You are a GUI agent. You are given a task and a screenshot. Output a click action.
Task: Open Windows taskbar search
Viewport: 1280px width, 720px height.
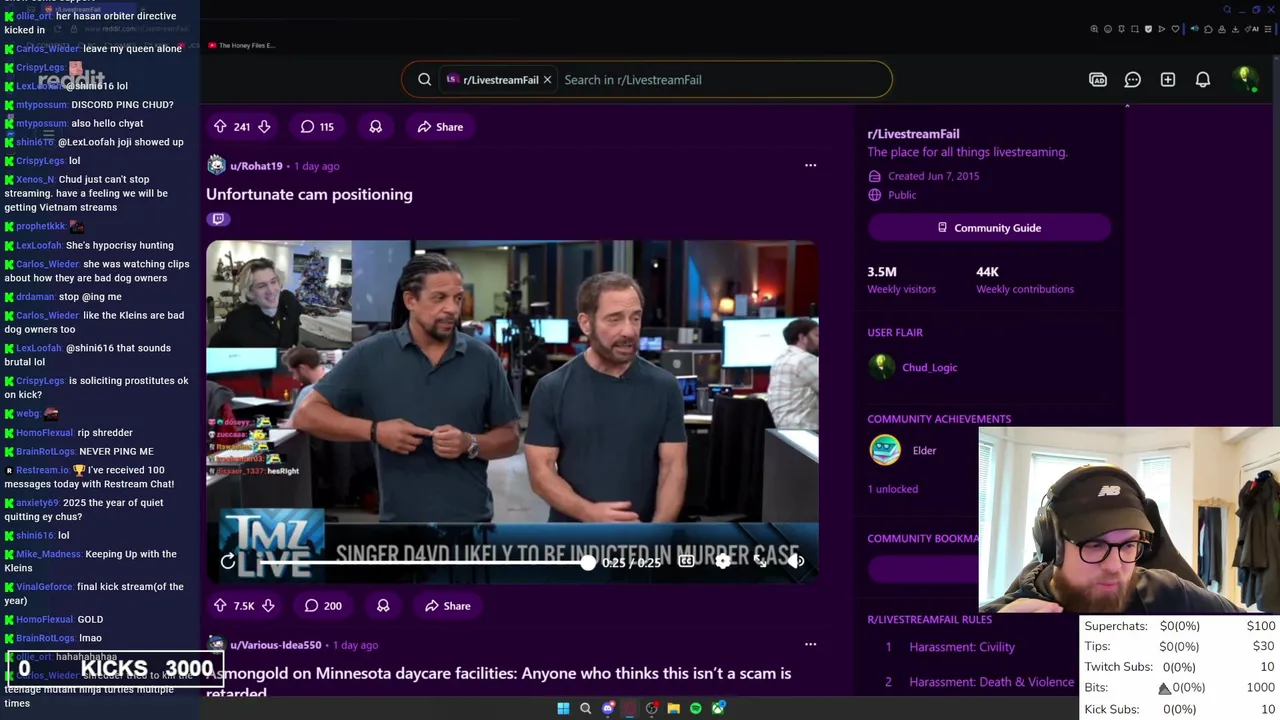click(x=586, y=709)
